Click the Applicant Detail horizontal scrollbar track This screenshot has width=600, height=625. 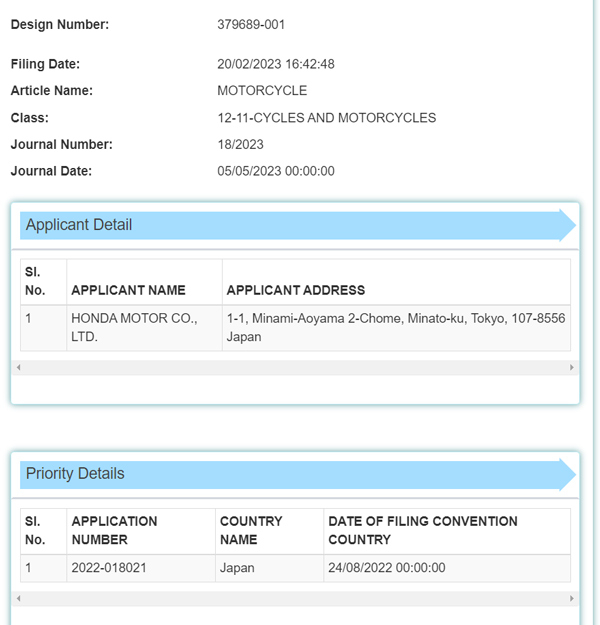pyautogui.click(x=295, y=368)
